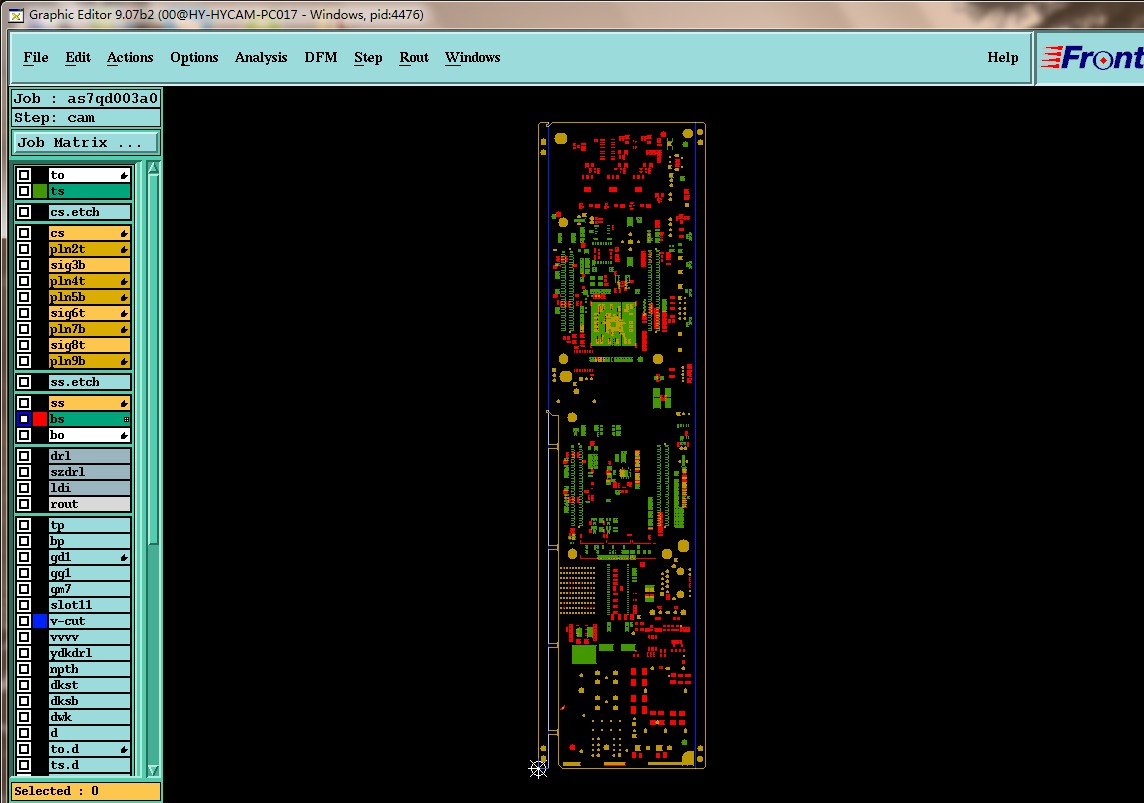Click the Job Matrix button
Image resolution: width=1144 pixels, height=803 pixels.
85,143
